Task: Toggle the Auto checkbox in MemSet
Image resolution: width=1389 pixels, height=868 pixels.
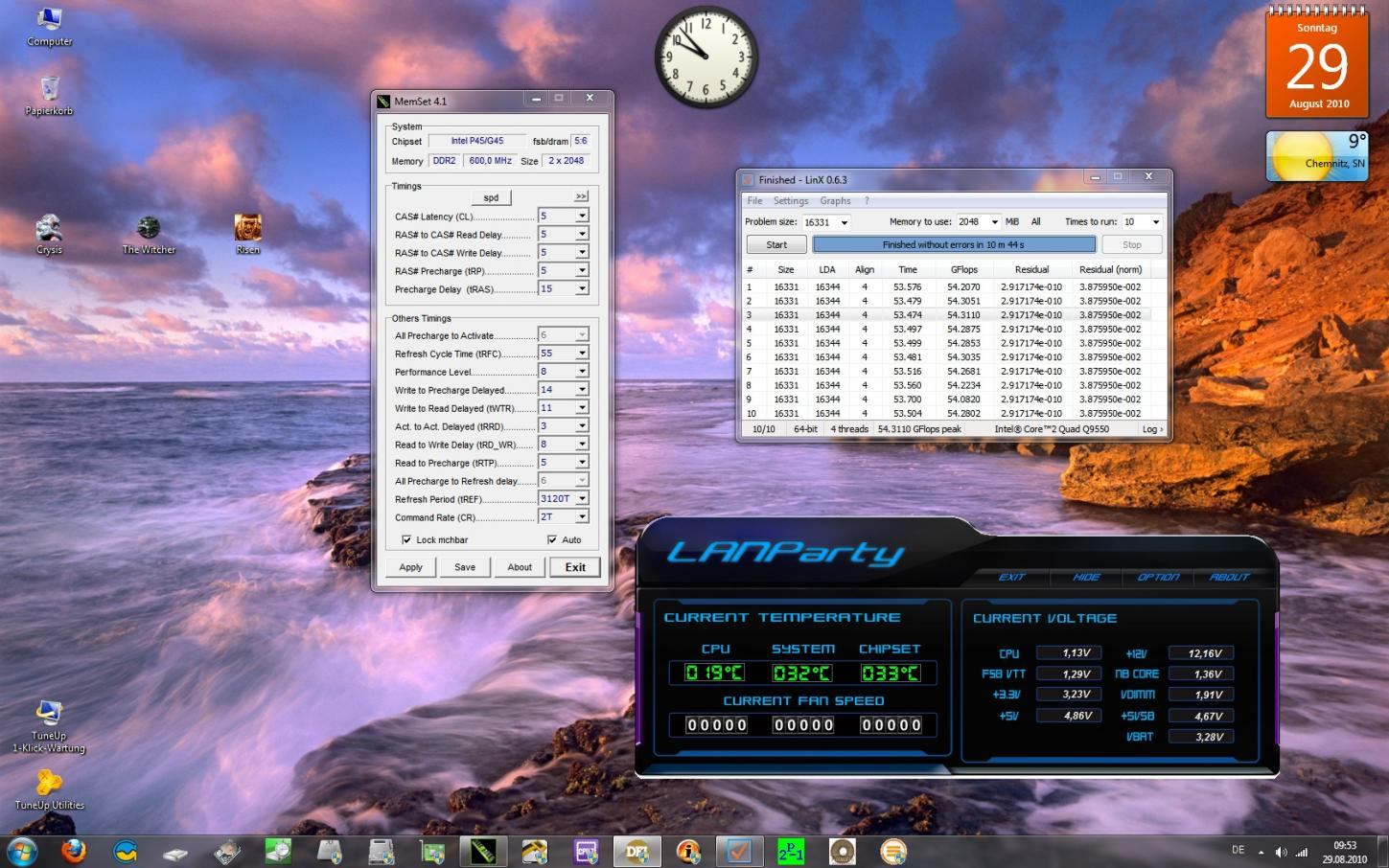Action: (552, 540)
